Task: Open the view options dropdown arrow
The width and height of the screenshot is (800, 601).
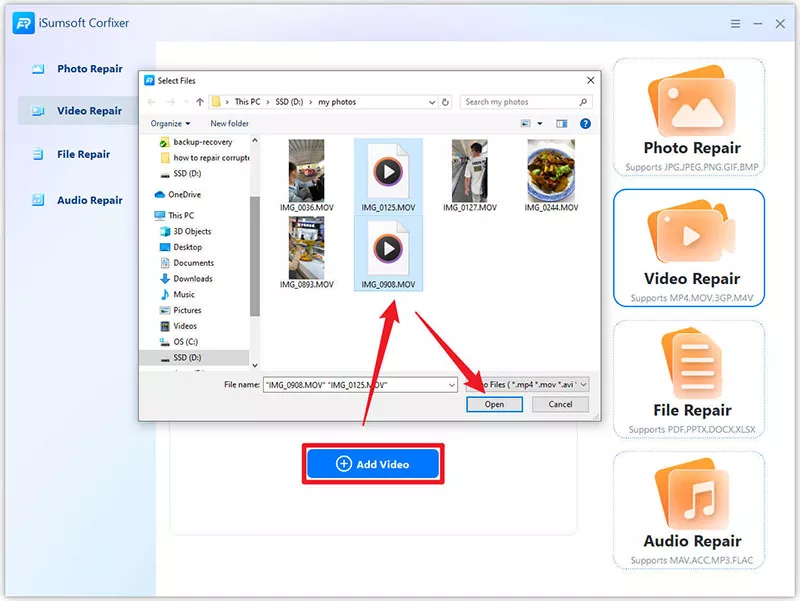Action: (540, 123)
